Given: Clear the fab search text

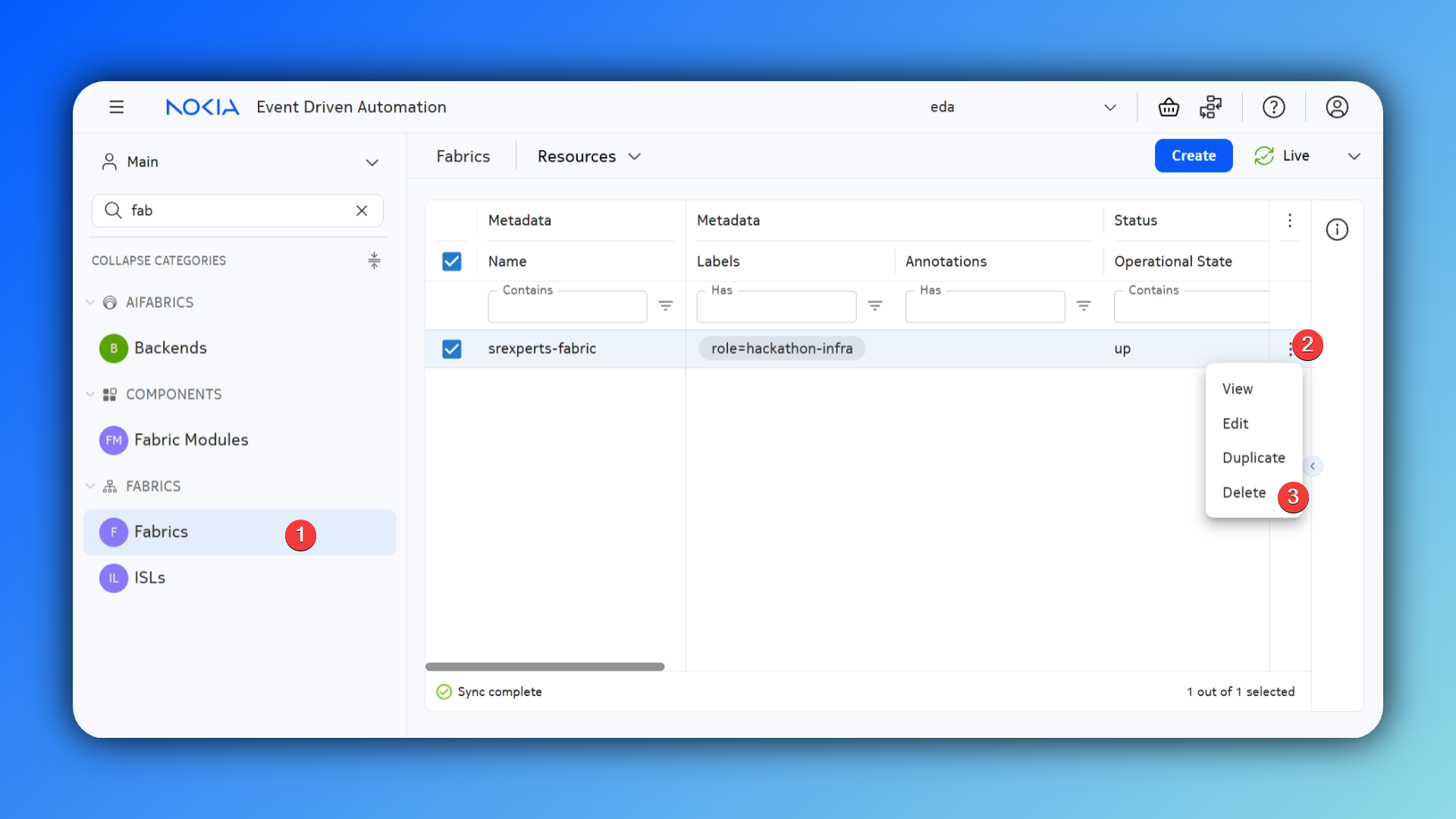Looking at the screenshot, I should (x=362, y=210).
